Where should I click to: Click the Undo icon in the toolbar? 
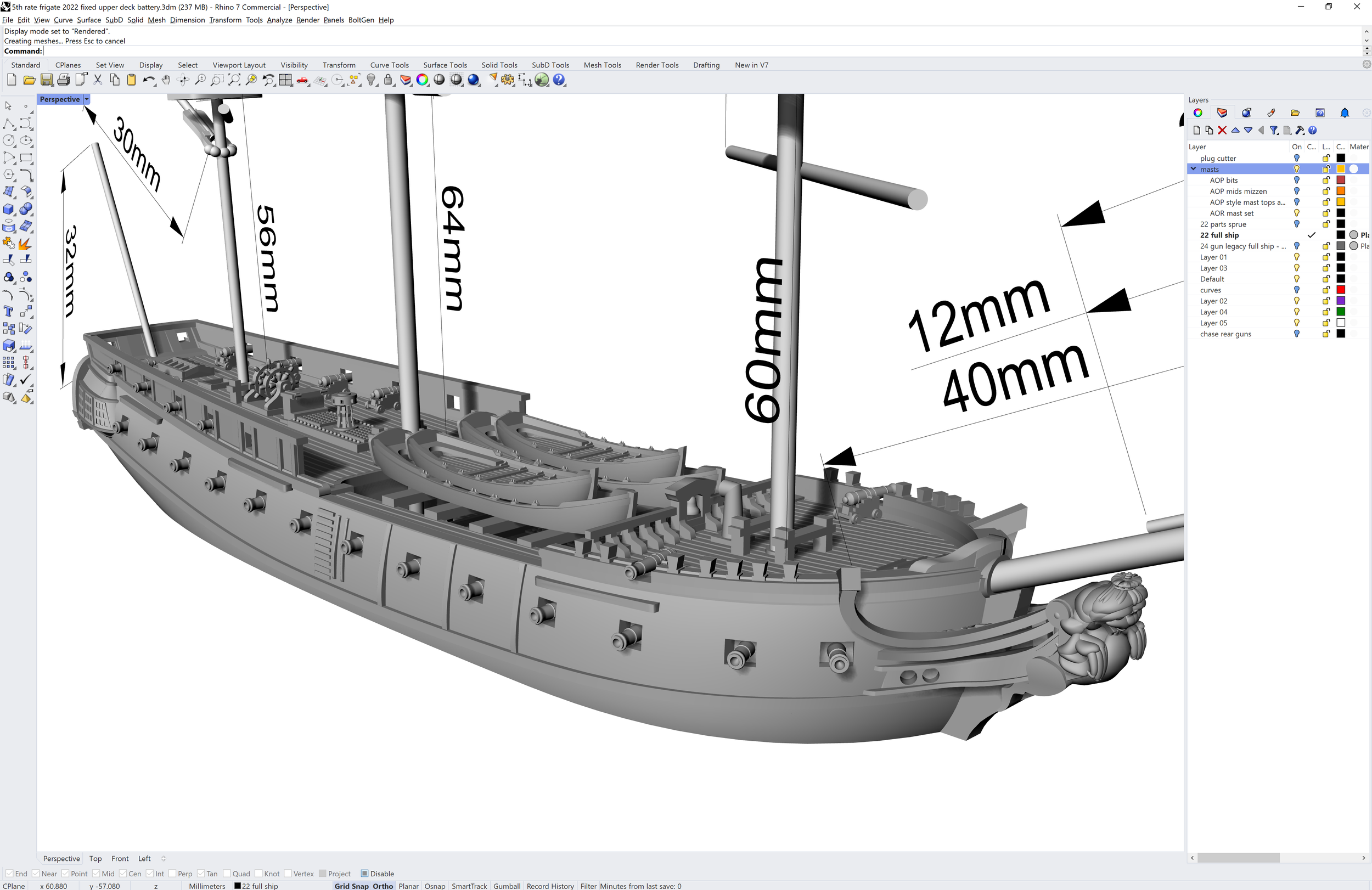pos(149,80)
